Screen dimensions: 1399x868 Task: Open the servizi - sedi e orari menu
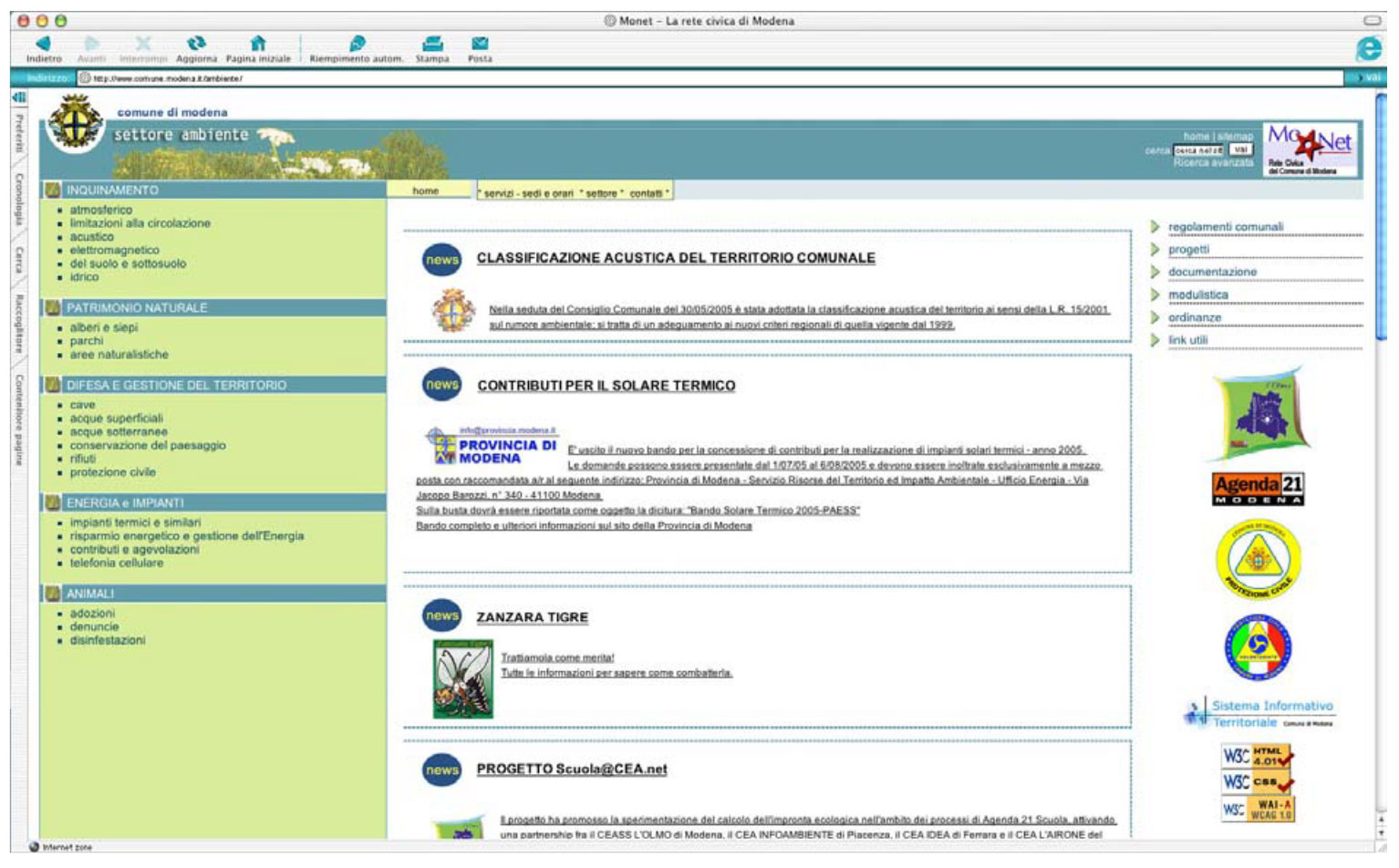(529, 193)
